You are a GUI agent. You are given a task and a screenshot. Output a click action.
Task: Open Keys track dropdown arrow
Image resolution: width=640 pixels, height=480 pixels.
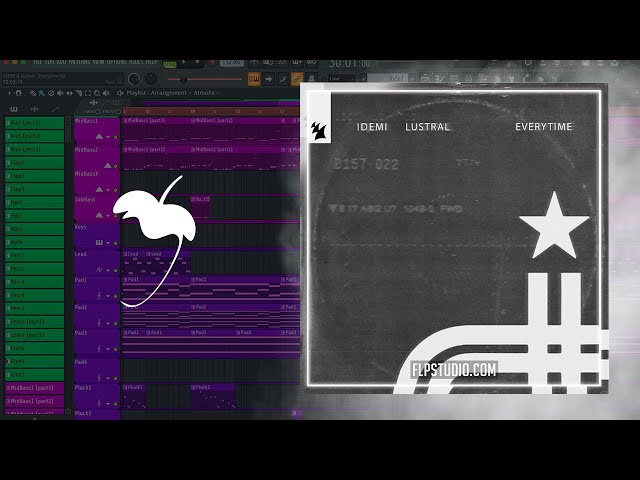pyautogui.click(x=108, y=243)
